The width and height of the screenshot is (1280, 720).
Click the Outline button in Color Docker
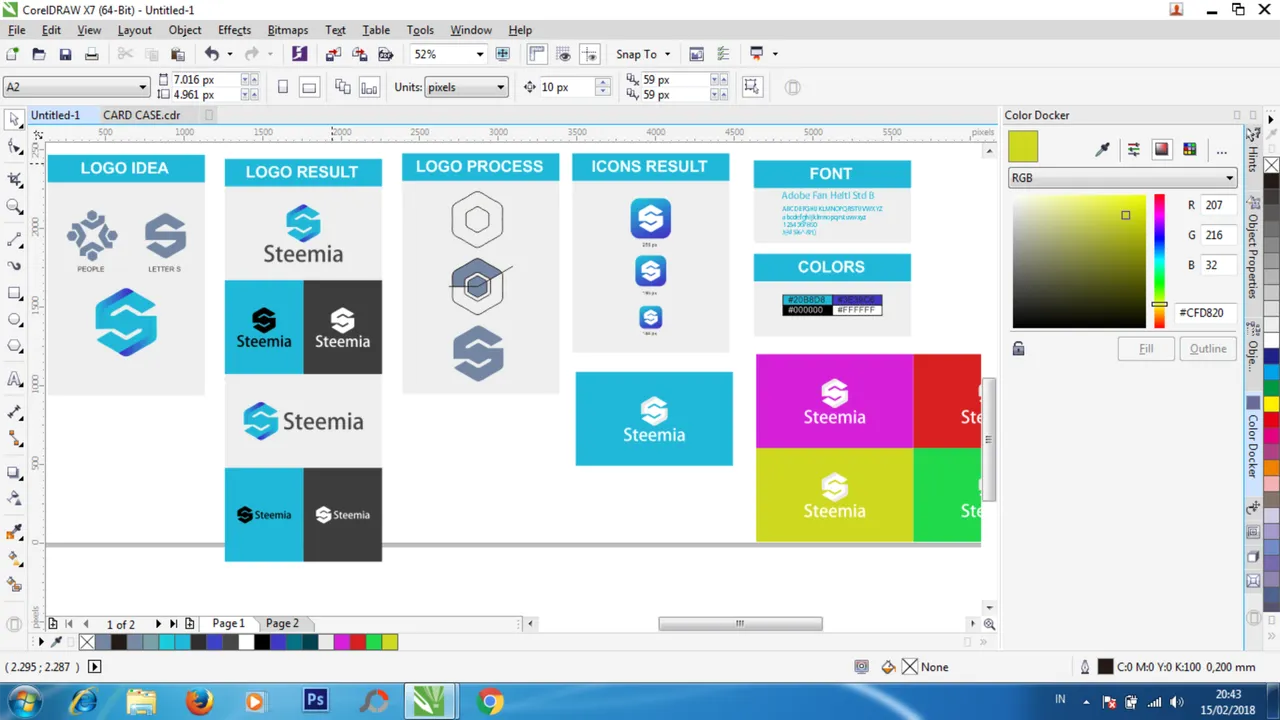pos(1208,348)
